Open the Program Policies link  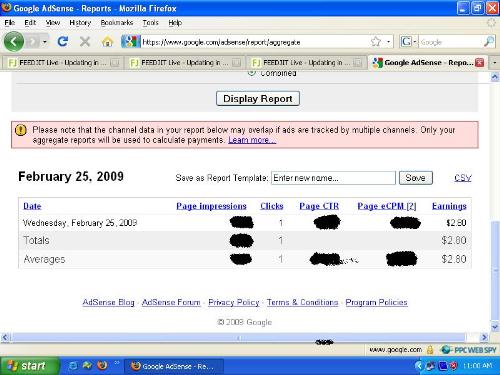376,302
